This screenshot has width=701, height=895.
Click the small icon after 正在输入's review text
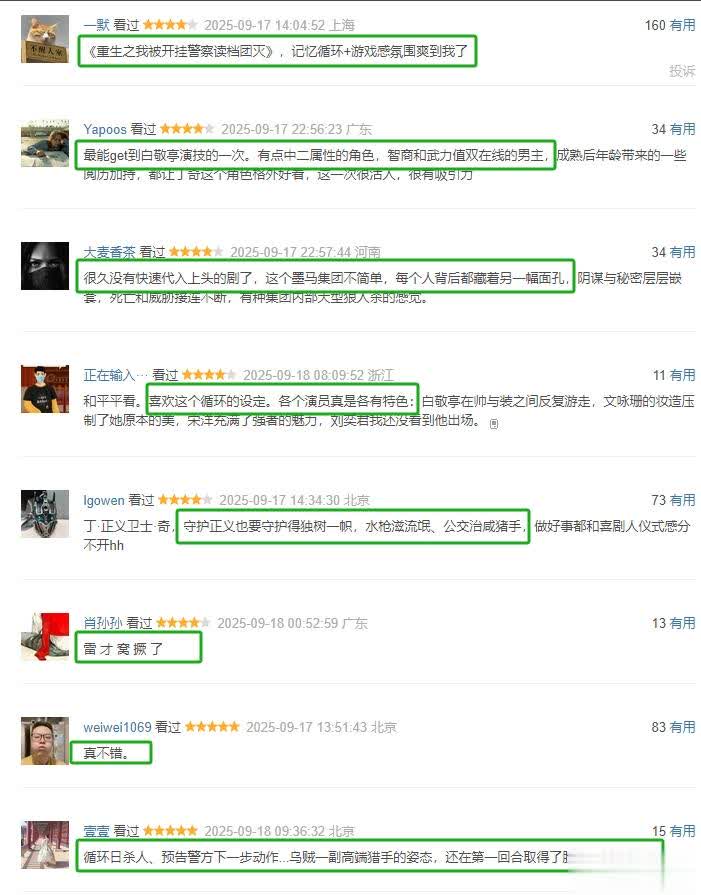coord(494,424)
